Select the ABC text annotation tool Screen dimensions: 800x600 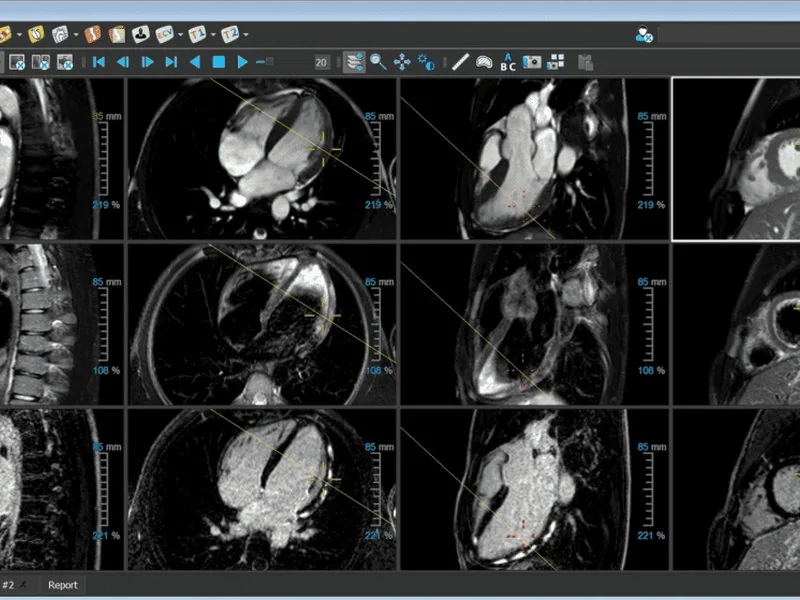[508, 62]
